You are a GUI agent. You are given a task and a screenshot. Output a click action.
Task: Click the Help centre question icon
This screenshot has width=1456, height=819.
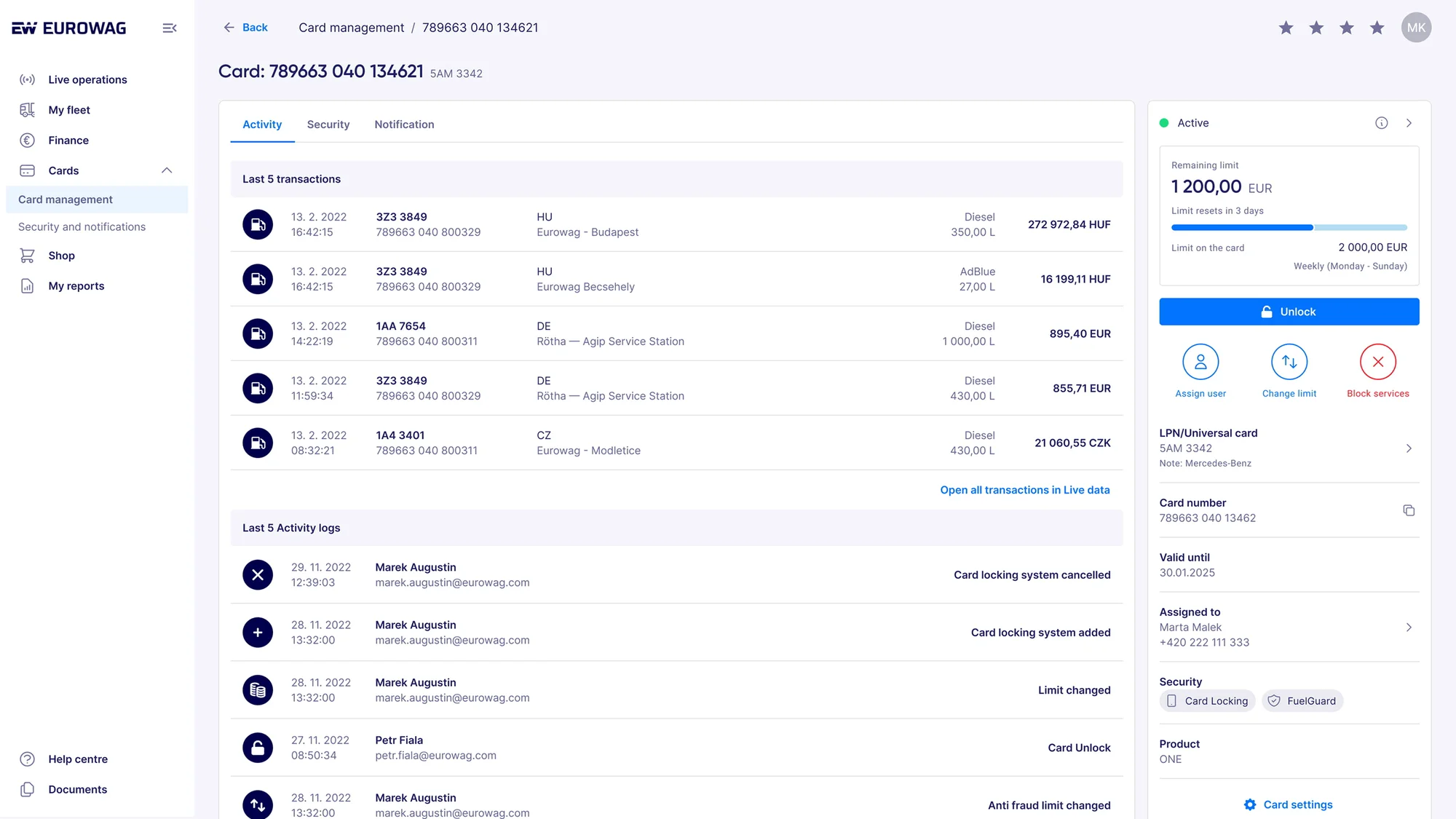click(x=27, y=759)
